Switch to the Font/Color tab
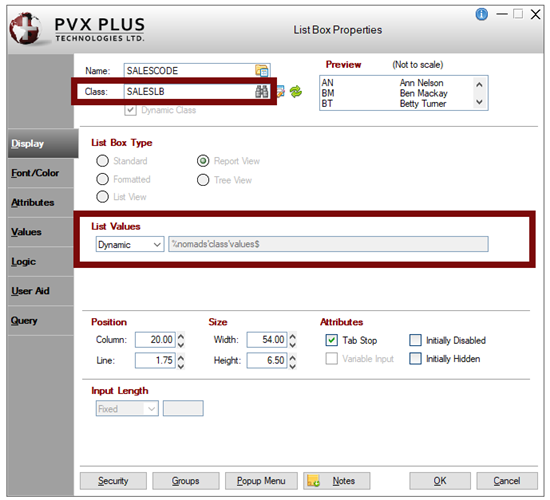This screenshot has width=550, height=500. coord(35,173)
